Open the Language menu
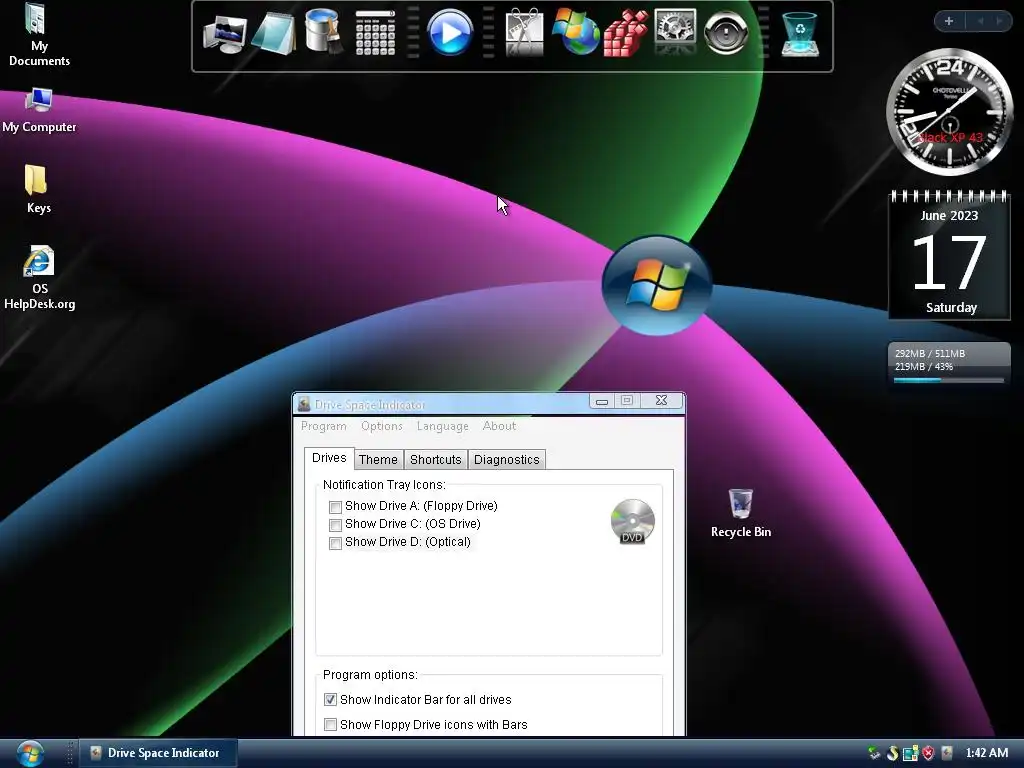The width and height of the screenshot is (1024, 768). [x=443, y=426]
